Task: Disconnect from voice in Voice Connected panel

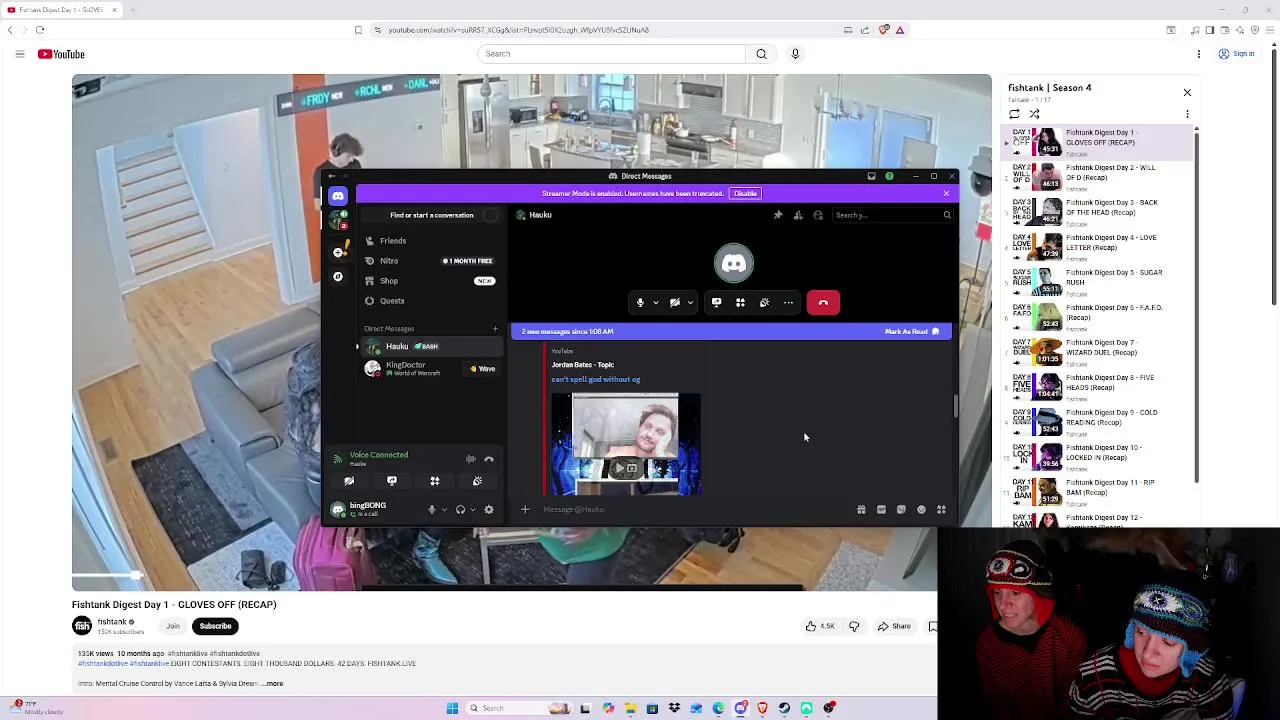Action: click(489, 459)
